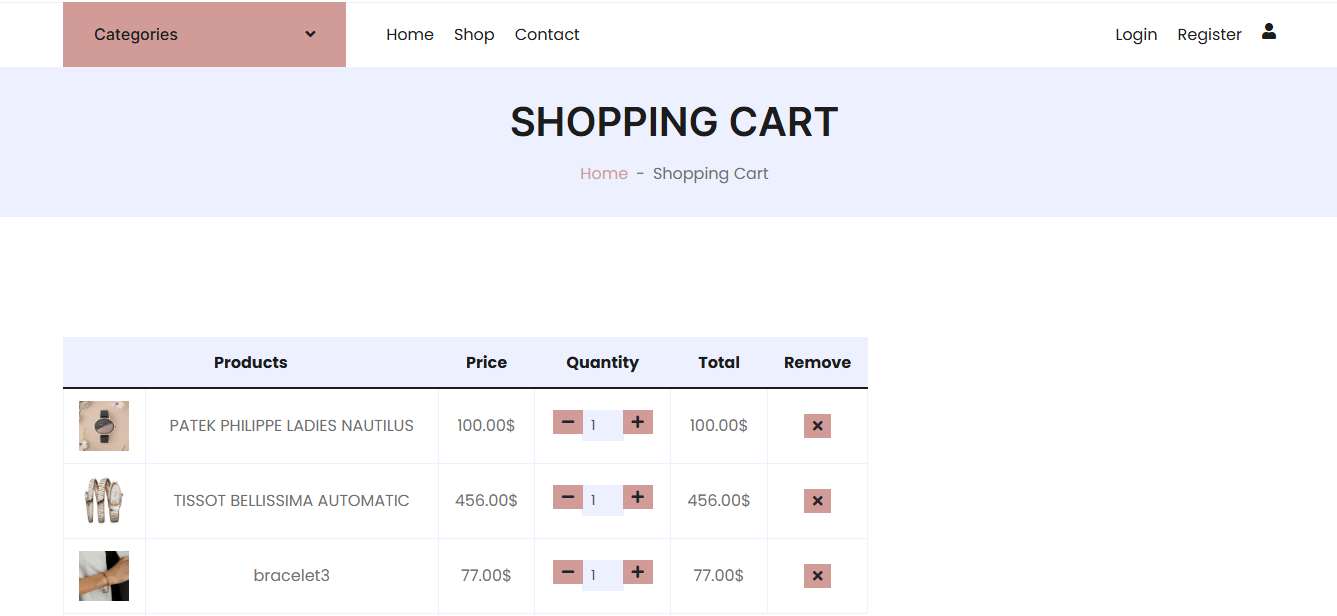Viewport: 1337px width, 616px height.
Task: Follow the Home breadcrumb link
Action: (x=604, y=174)
